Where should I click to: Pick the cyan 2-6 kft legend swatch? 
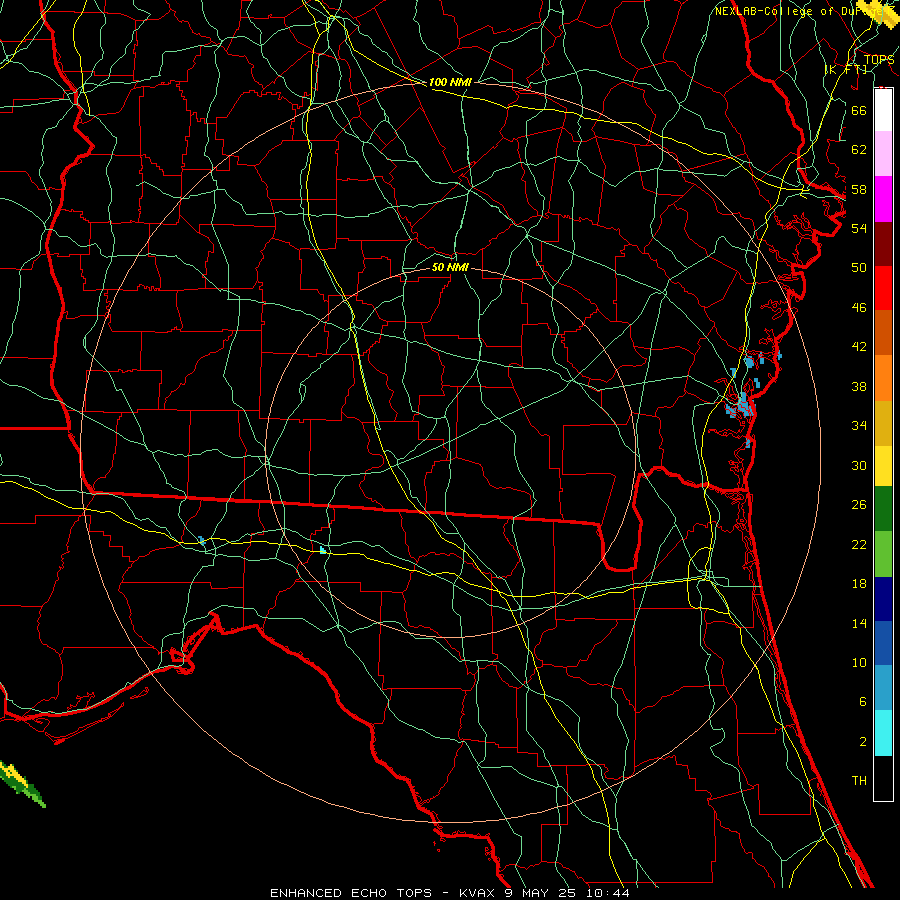[883, 733]
